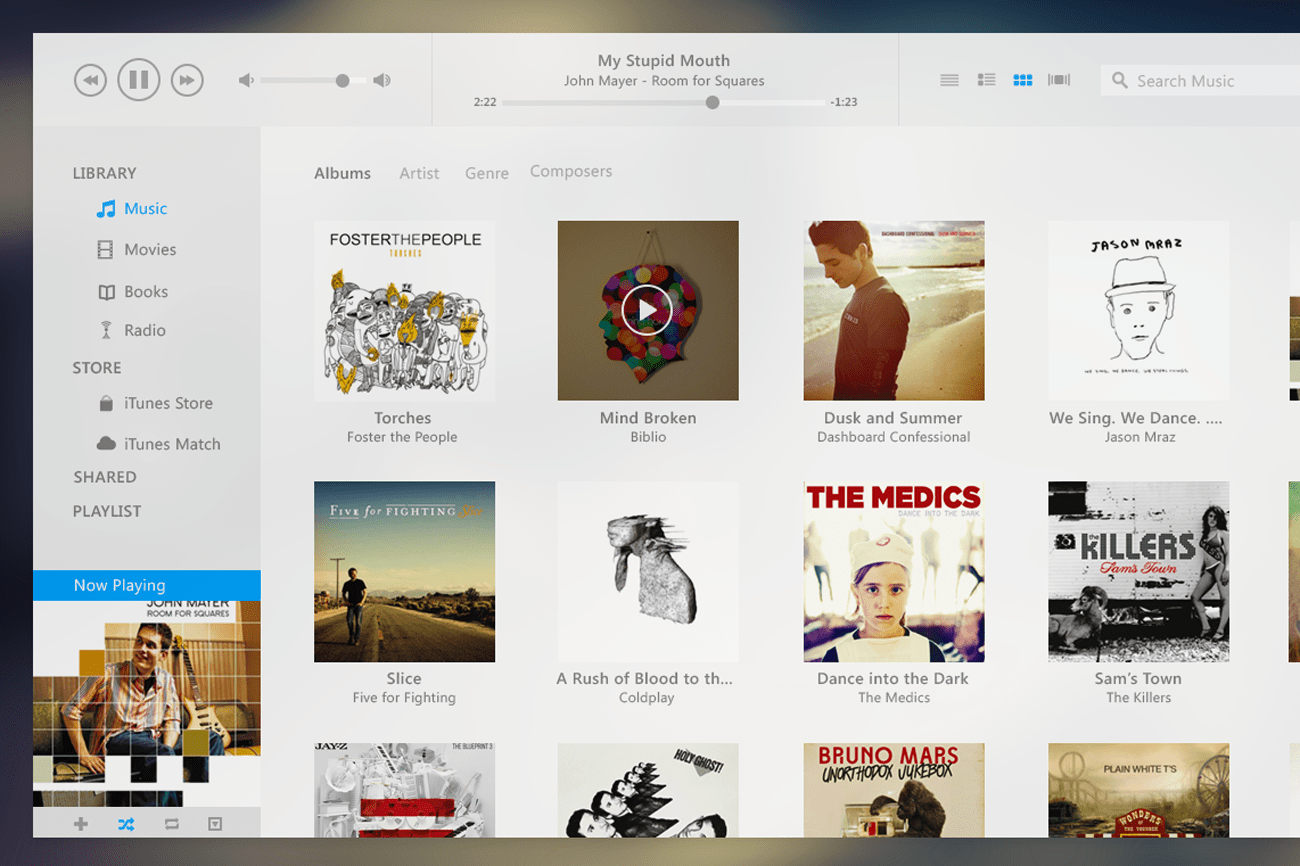
Task: Focus the Search Music field
Action: coord(1200,80)
